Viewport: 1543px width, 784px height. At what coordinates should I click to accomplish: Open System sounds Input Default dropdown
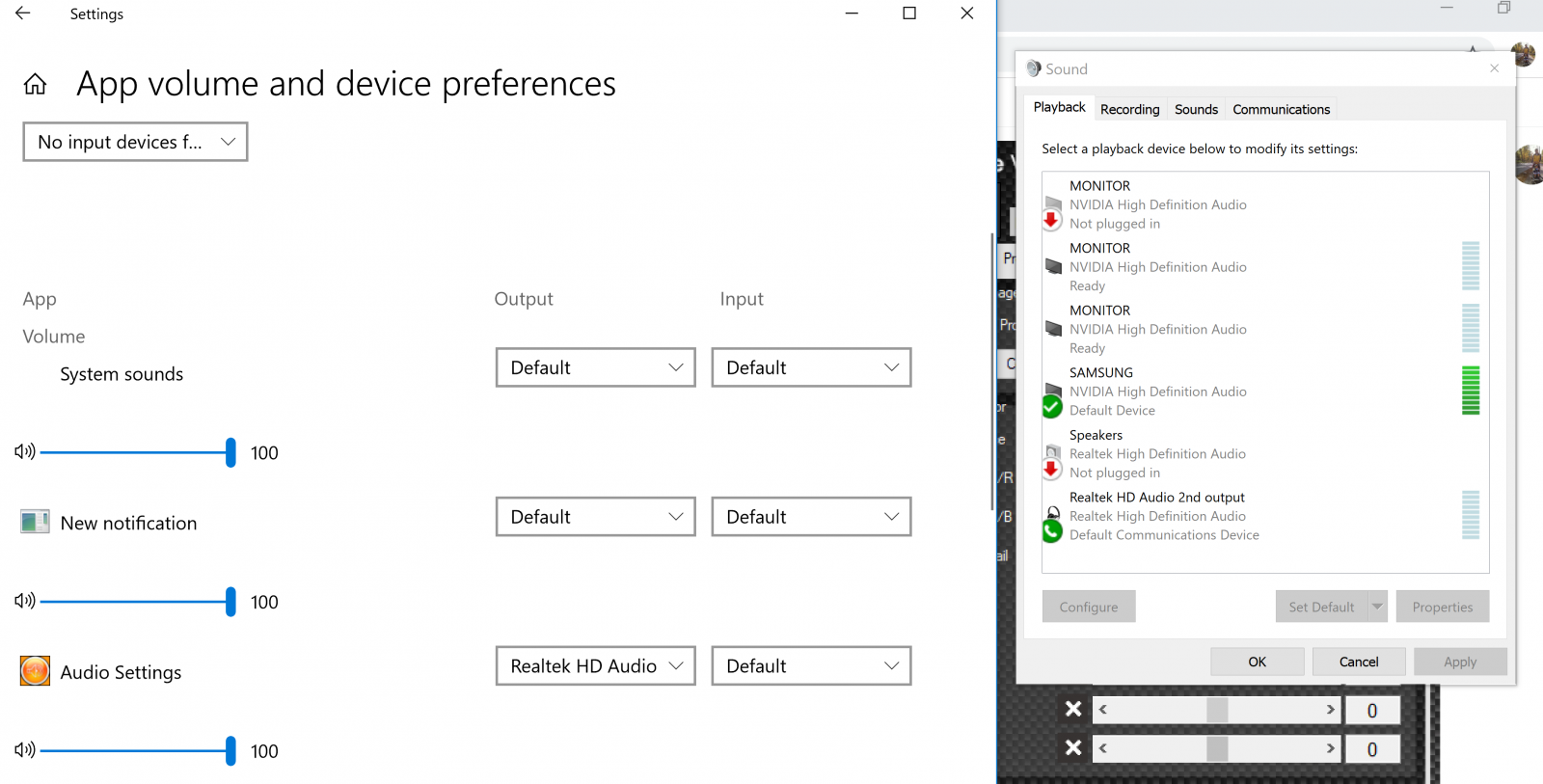(811, 367)
